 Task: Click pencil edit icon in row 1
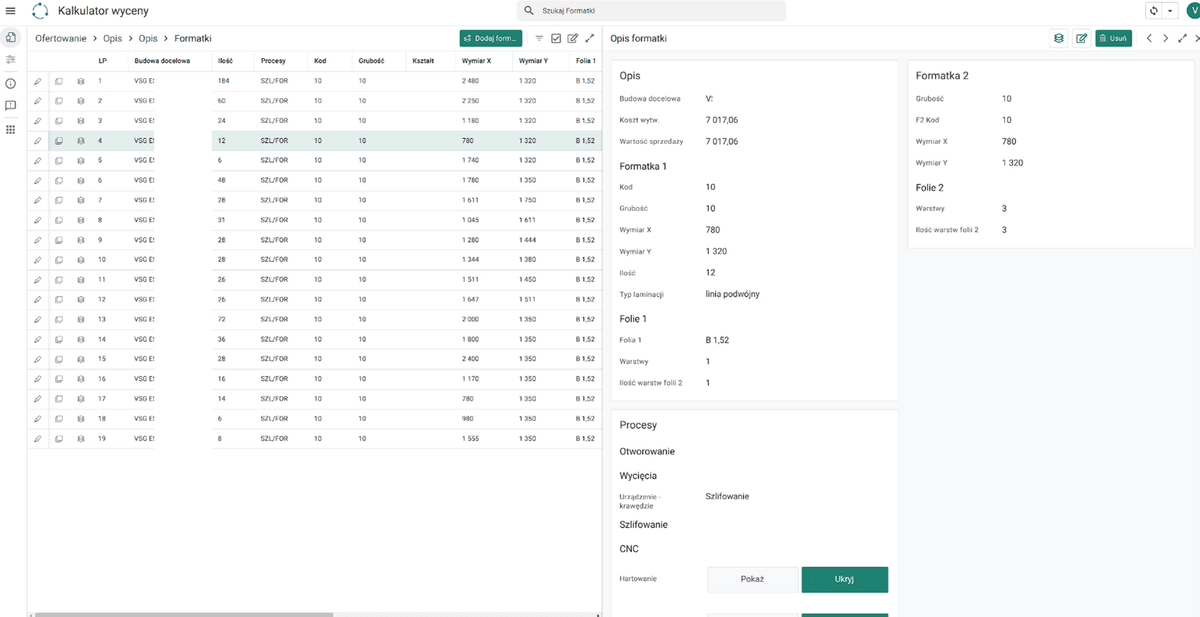(x=37, y=80)
